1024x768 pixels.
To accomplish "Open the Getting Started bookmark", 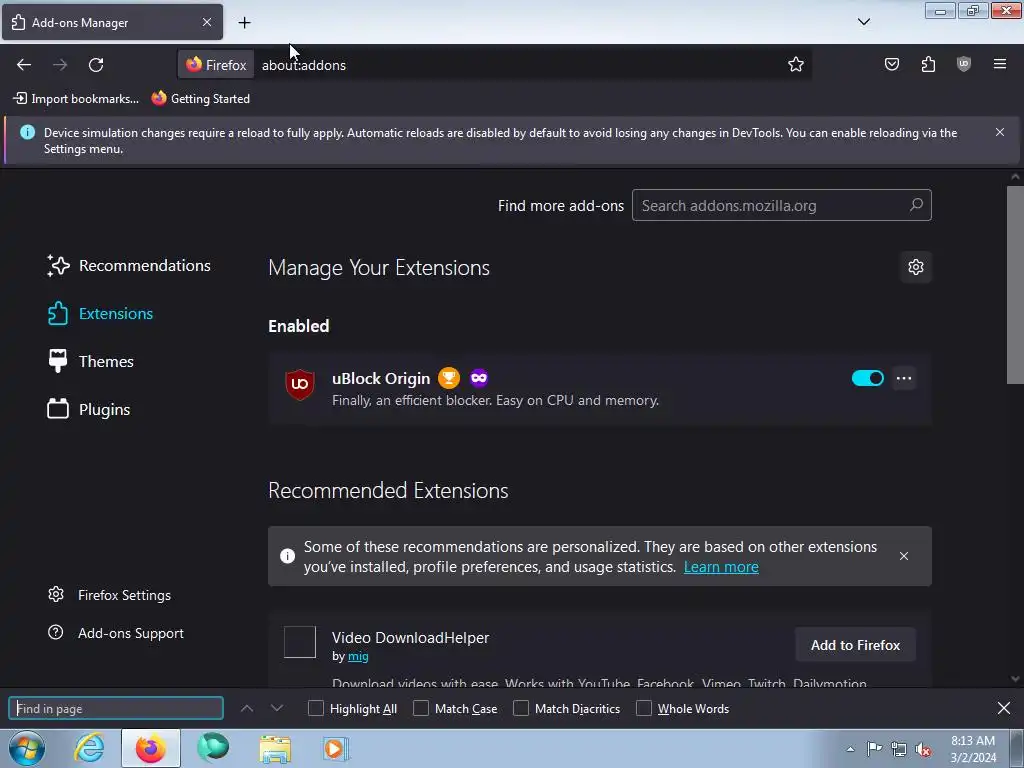I will (201, 99).
